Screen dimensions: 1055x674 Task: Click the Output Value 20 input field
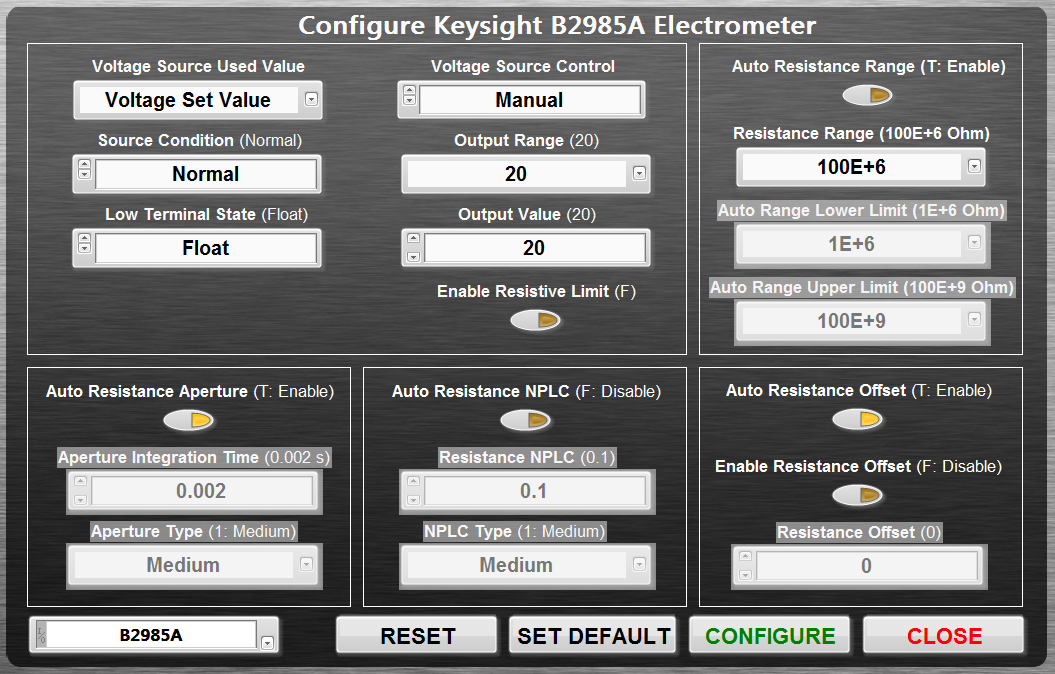coord(534,248)
